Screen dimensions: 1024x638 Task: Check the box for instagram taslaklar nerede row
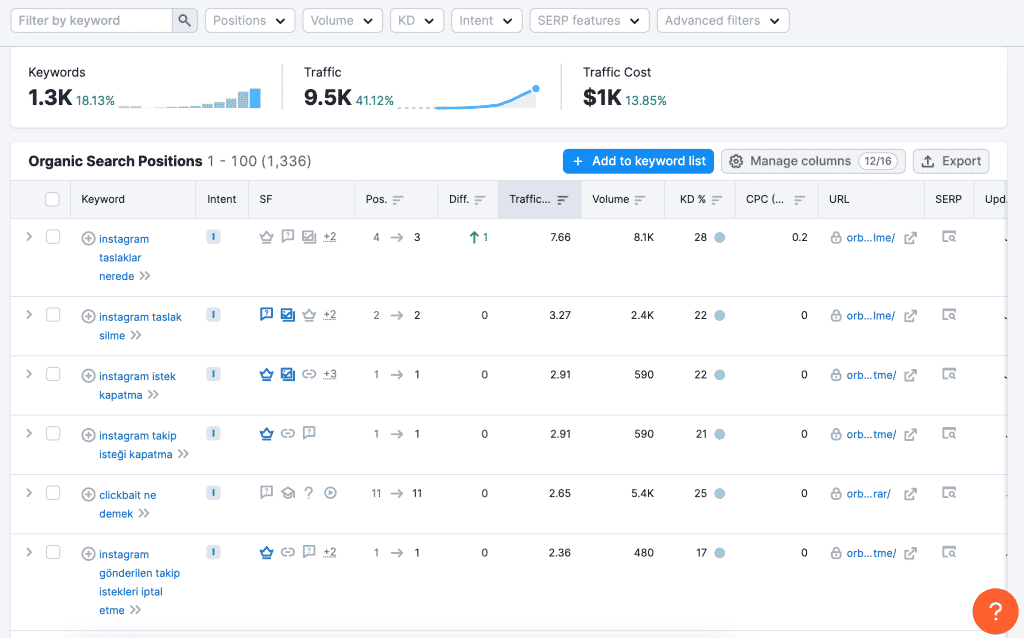pyautogui.click(x=53, y=237)
